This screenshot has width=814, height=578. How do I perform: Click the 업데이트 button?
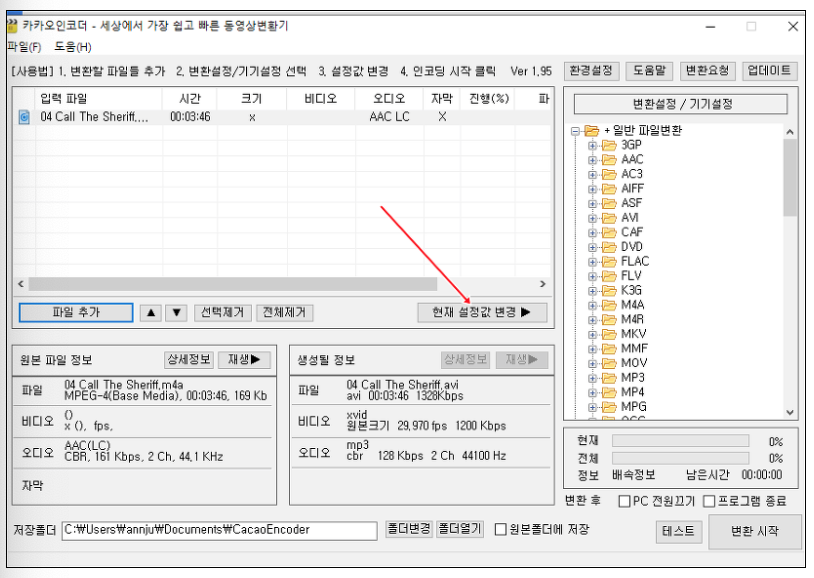tap(769, 71)
